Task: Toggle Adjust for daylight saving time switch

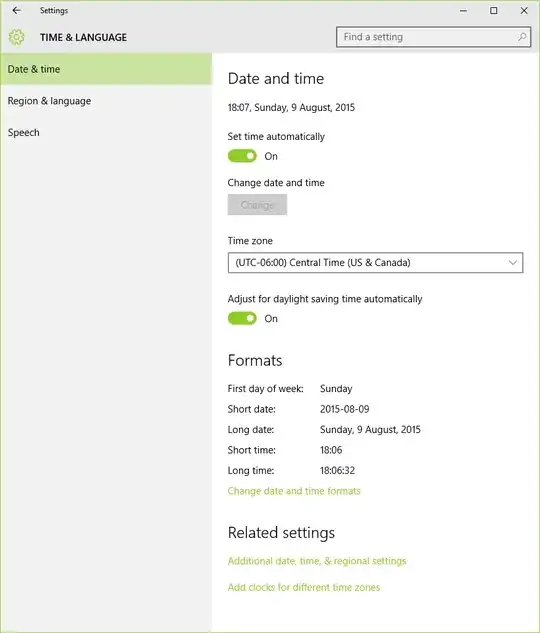Action: [x=242, y=318]
